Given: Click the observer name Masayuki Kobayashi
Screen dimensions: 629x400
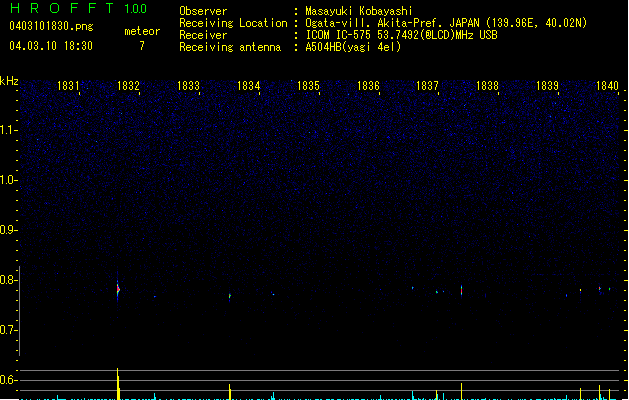Looking at the screenshot, I should click(x=359, y=11).
